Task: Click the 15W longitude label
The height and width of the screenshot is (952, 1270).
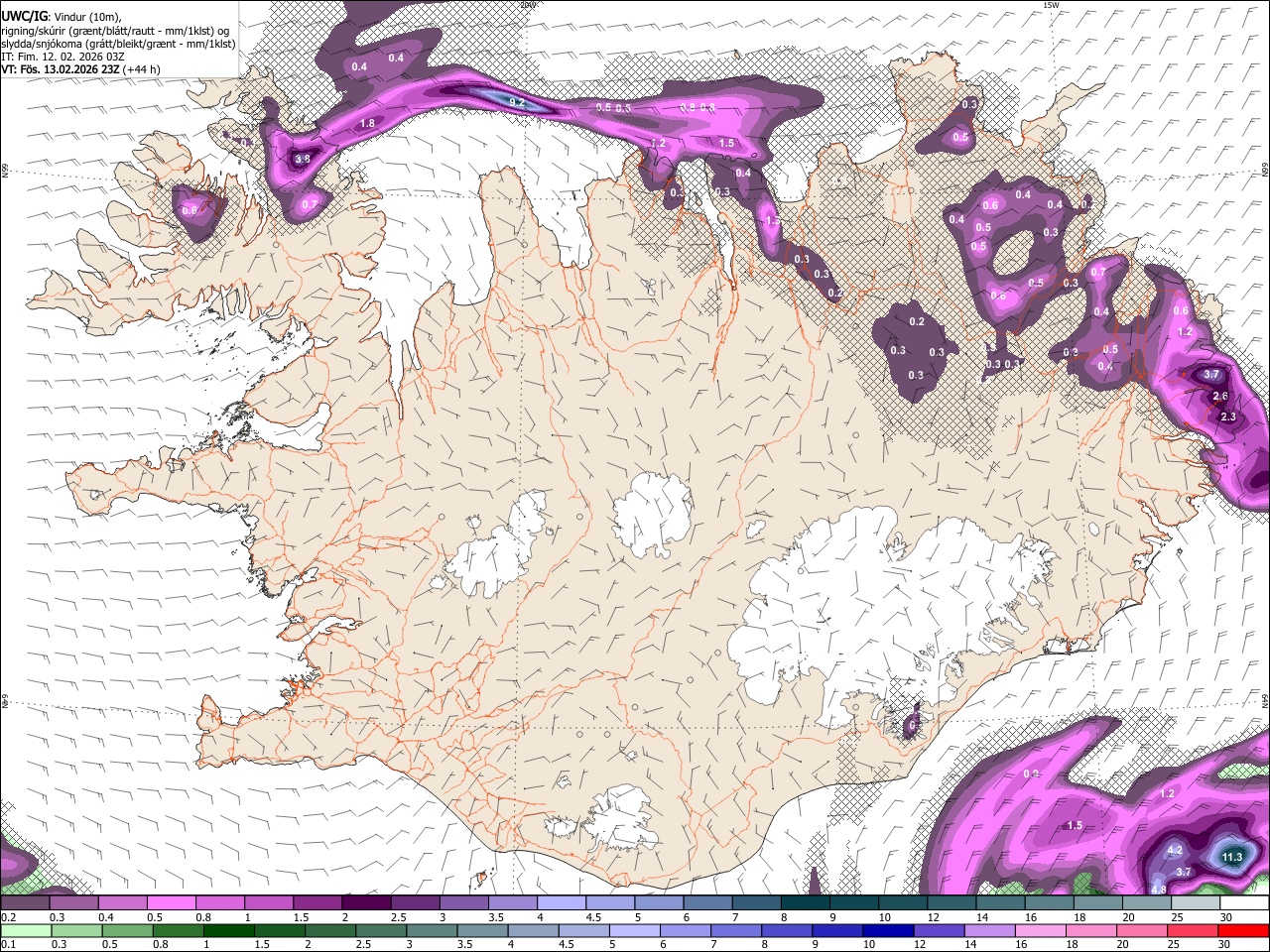Action: [x=1052, y=5]
